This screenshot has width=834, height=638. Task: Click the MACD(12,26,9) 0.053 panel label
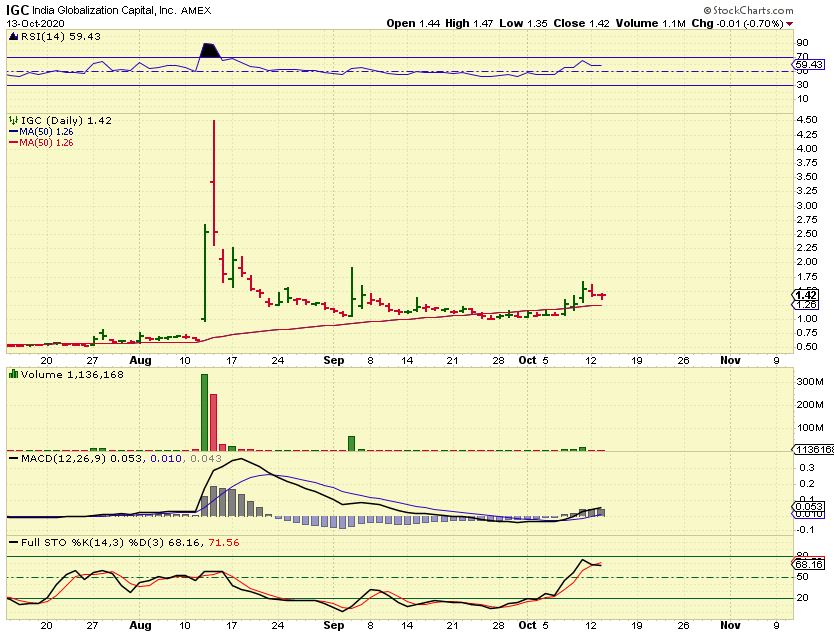82,458
